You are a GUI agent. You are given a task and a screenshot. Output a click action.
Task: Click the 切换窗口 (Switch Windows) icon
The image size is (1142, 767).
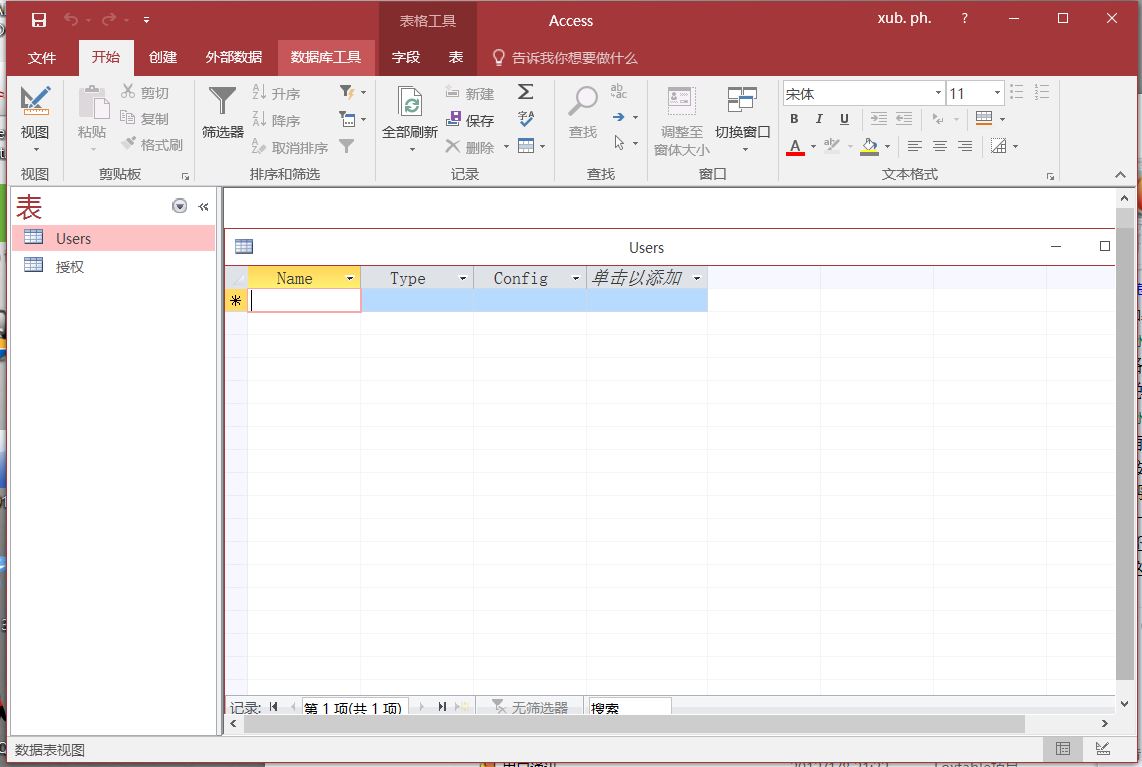click(x=742, y=101)
